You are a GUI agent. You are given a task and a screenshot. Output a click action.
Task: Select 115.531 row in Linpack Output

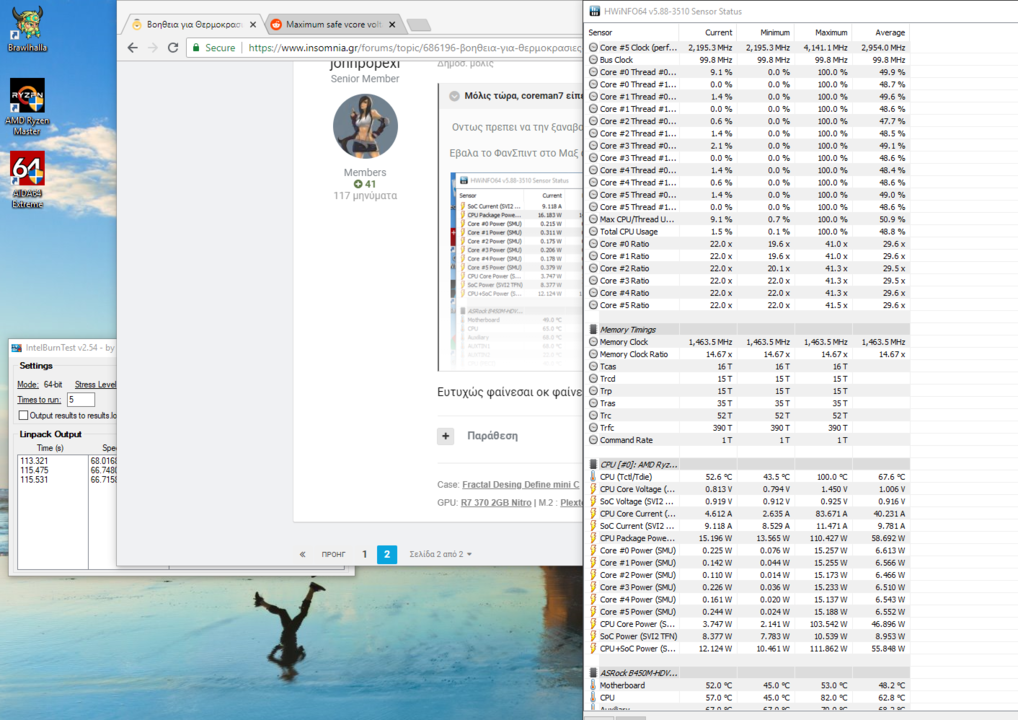pyautogui.click(x=34, y=480)
